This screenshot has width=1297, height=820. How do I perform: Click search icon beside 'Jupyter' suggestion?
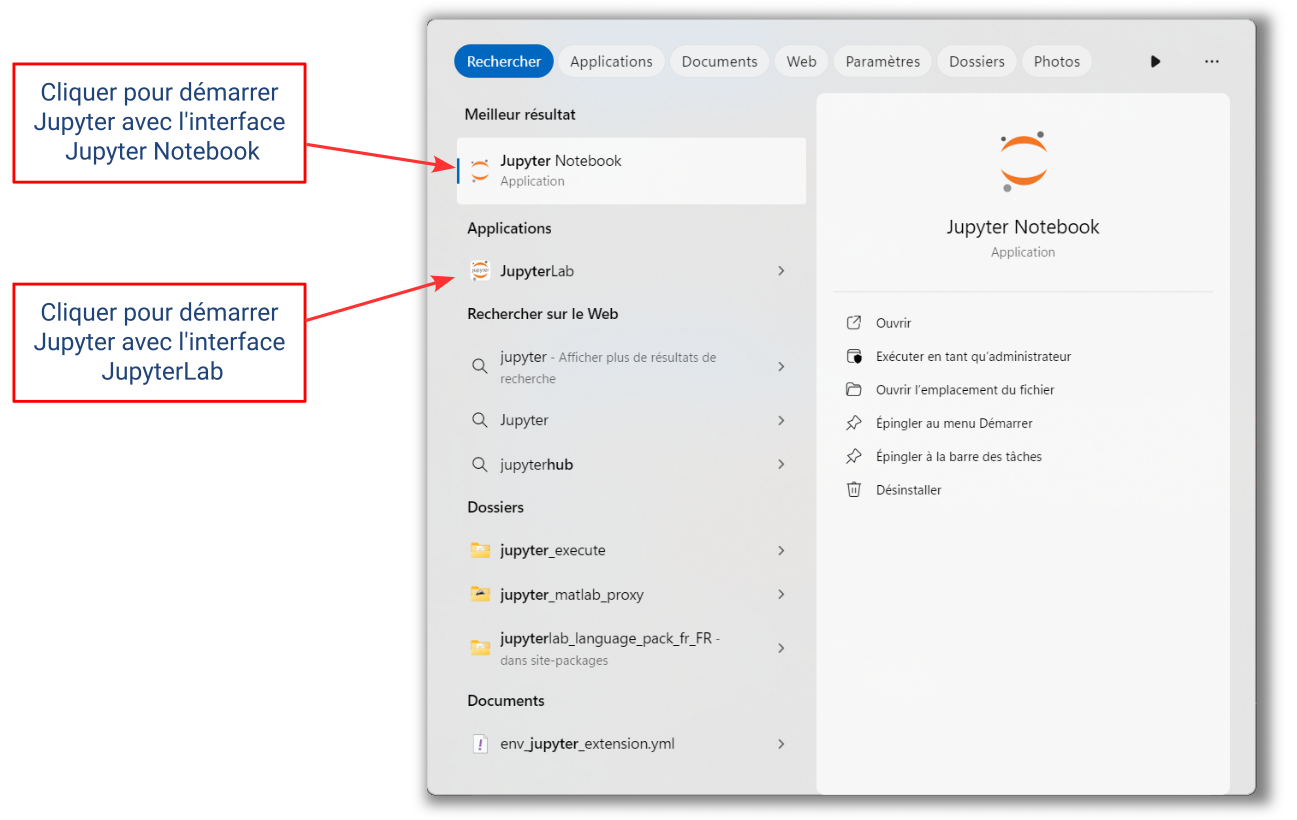tap(480, 420)
